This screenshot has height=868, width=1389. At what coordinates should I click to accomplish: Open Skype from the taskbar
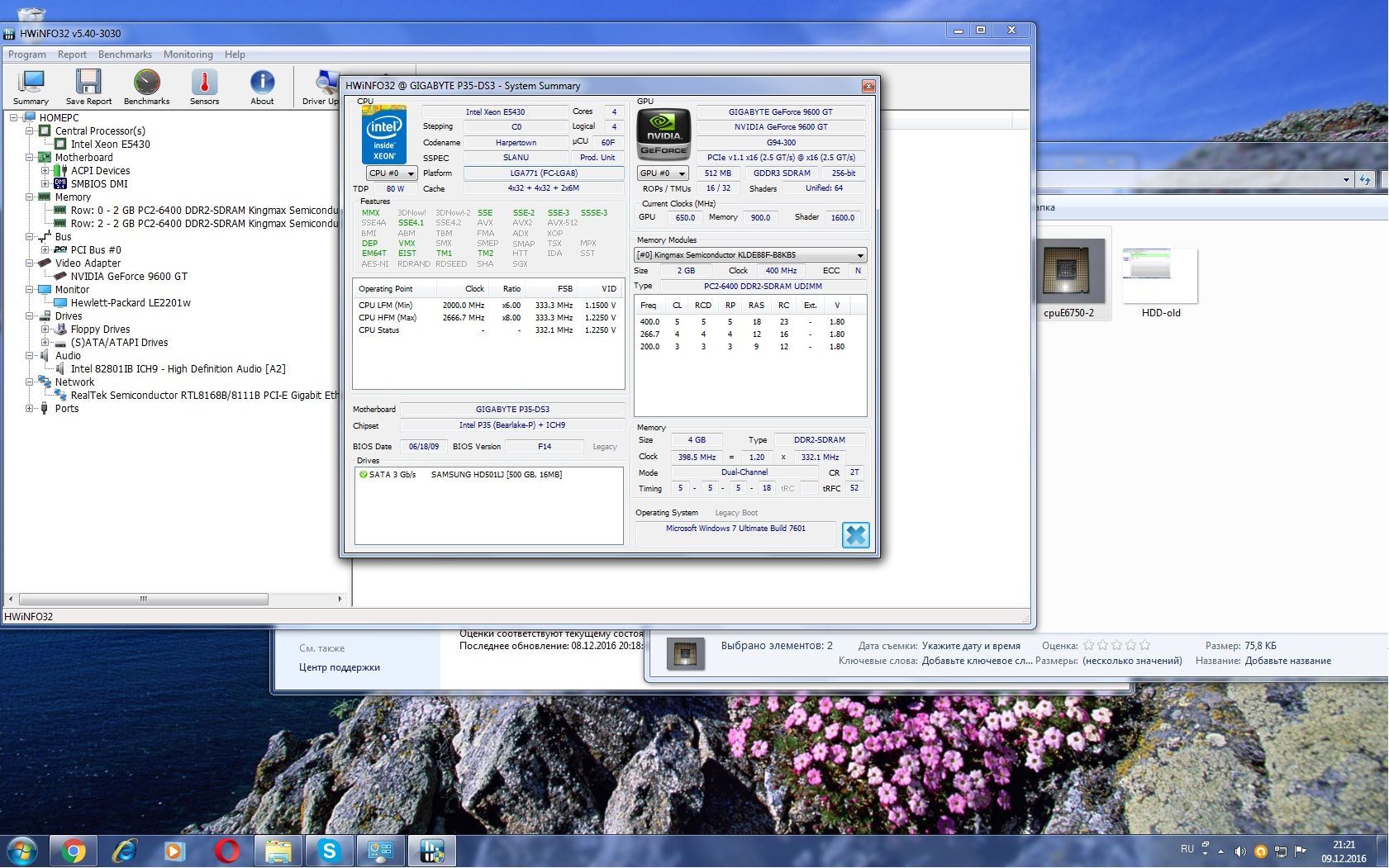click(330, 851)
